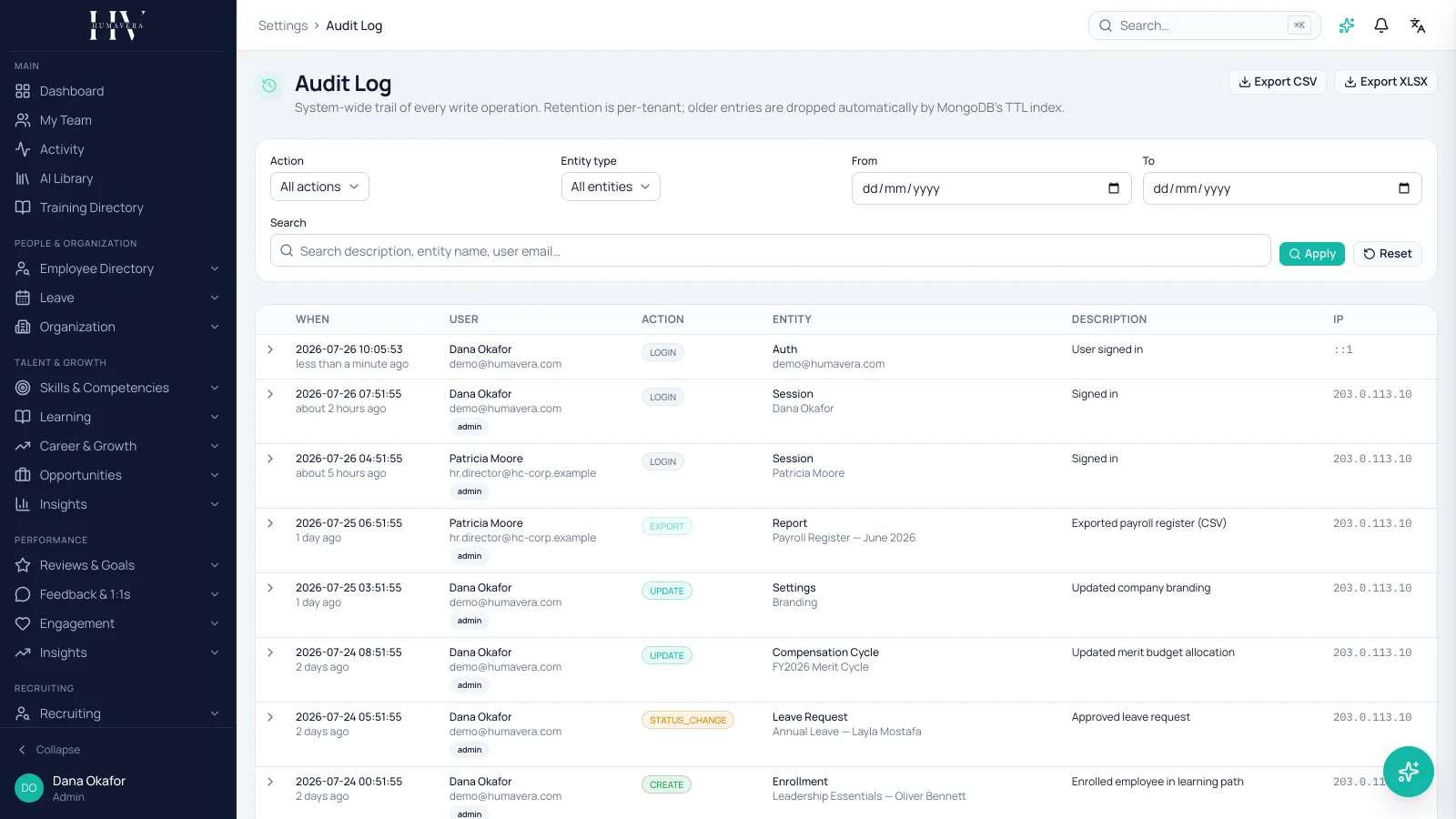
Task: Click the Organization building icon
Action: tap(23, 327)
